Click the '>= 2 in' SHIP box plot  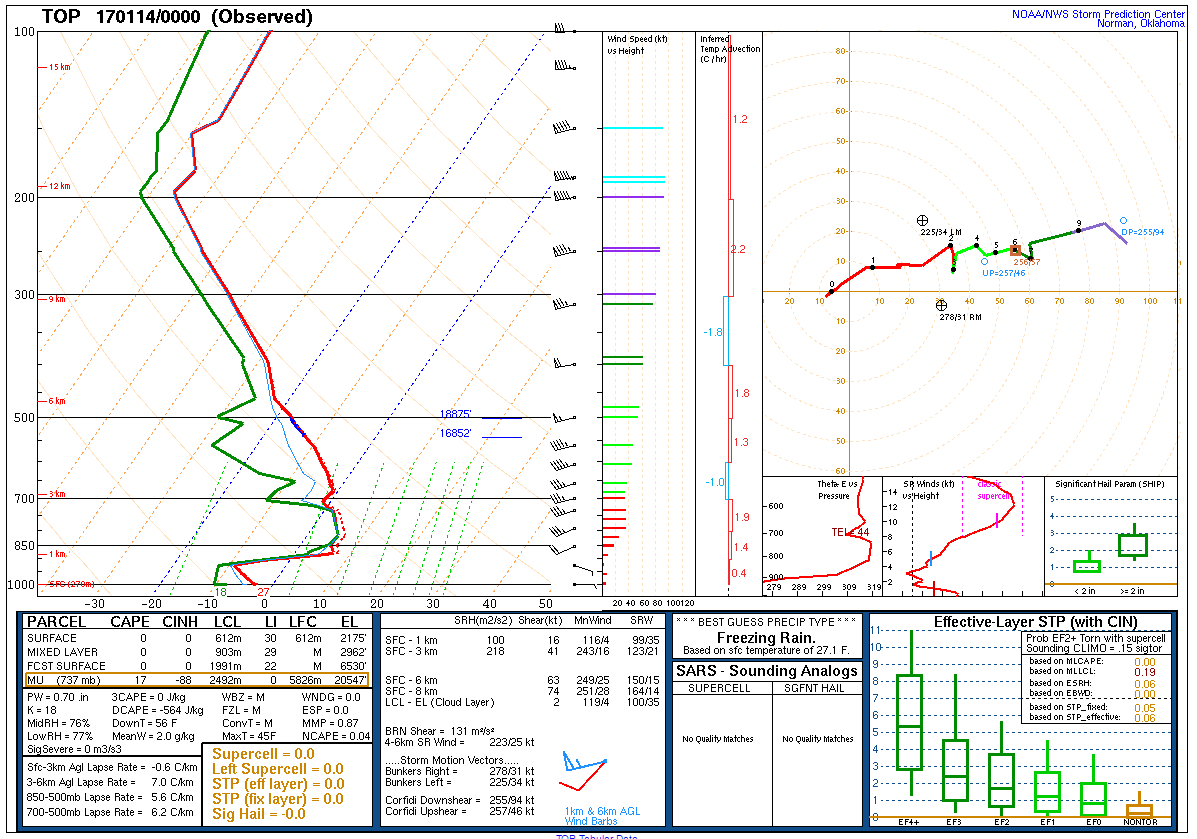pyautogui.click(x=1133, y=544)
